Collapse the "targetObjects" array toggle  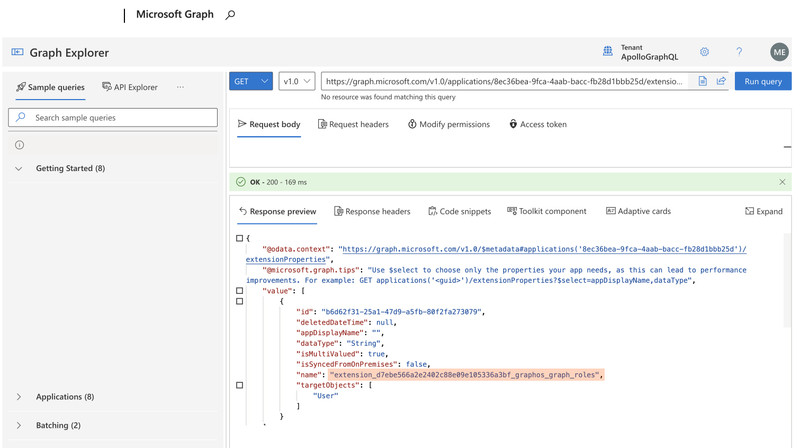[239, 385]
